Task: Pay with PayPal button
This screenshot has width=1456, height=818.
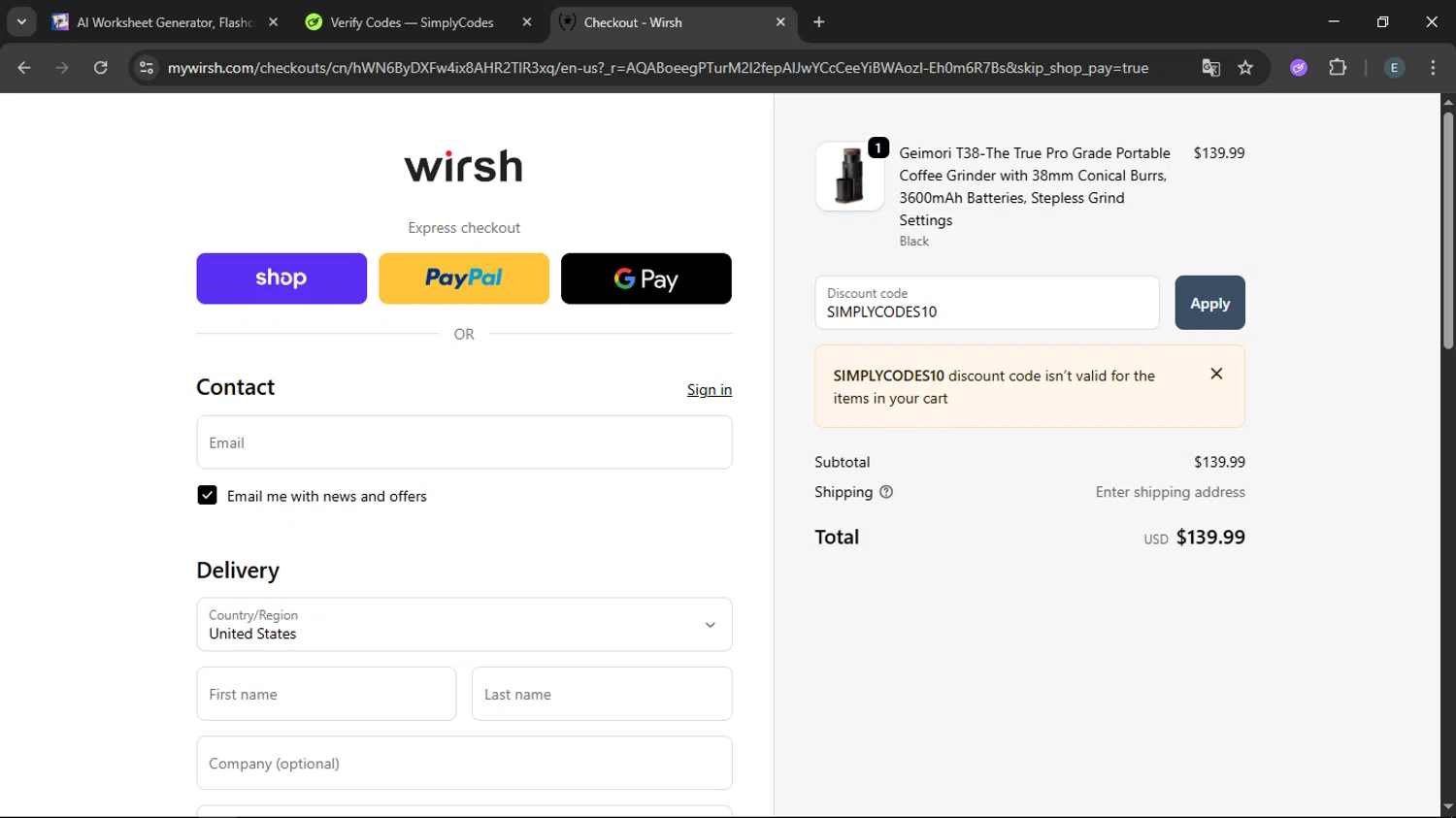Action: pyautogui.click(x=464, y=278)
